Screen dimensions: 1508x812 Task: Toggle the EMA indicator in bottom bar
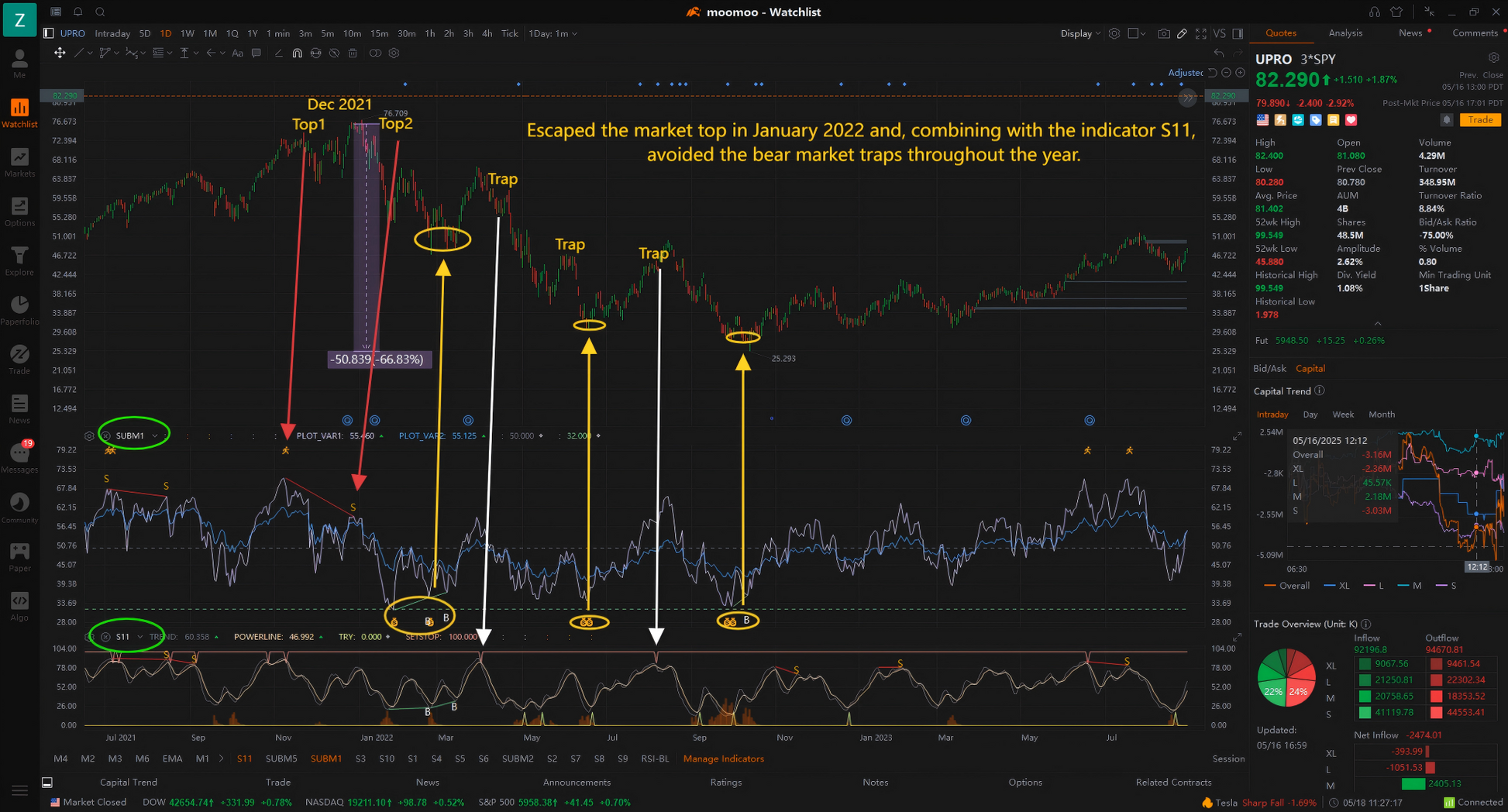coord(172,759)
